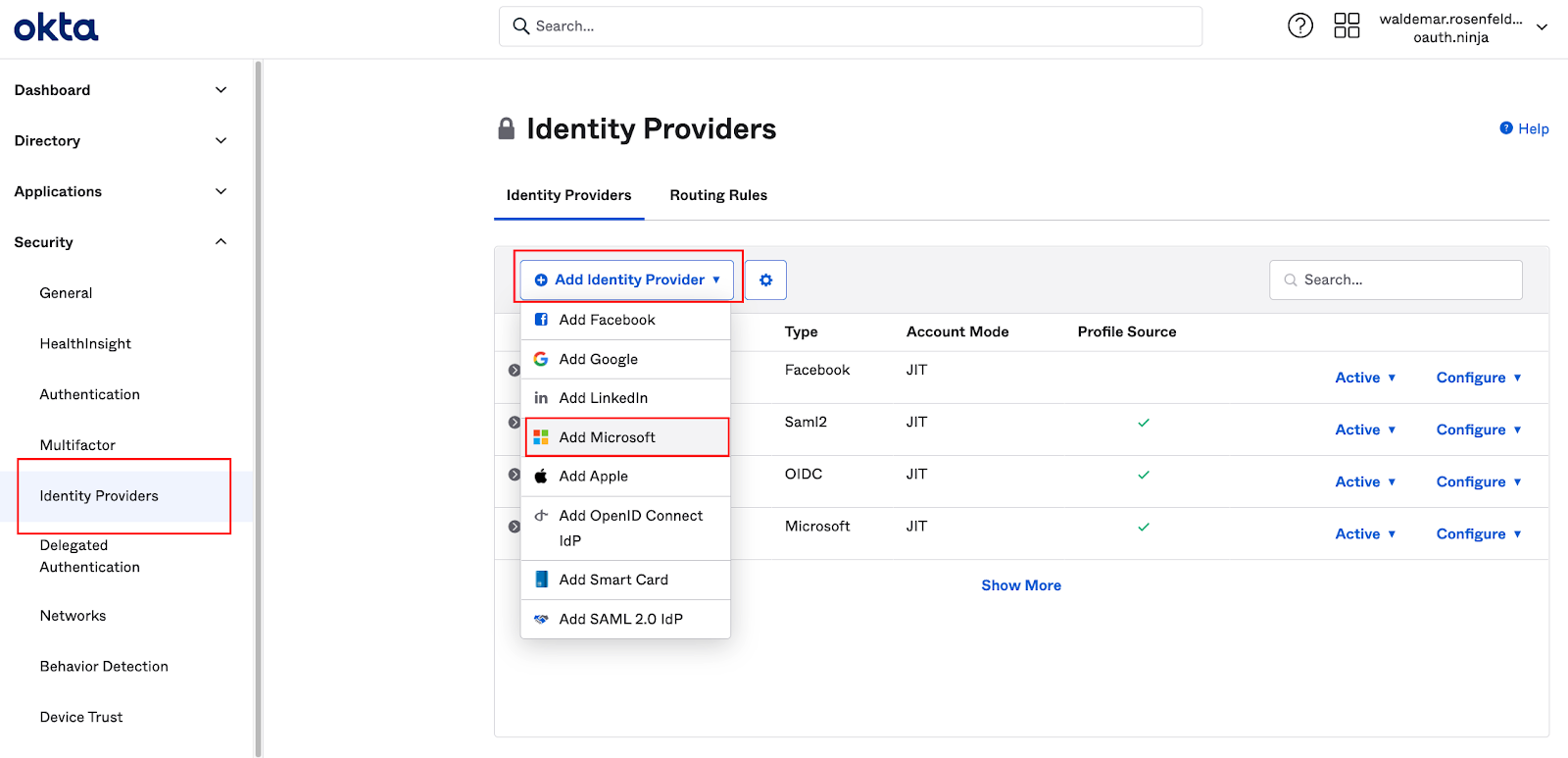Viewport: 1568px width, 758px height.
Task: Expand the OIDC row arrow icon
Action: [x=514, y=475]
